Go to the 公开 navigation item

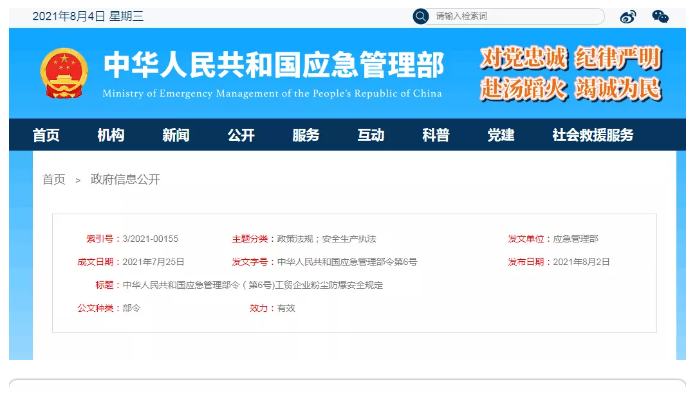pos(241,135)
